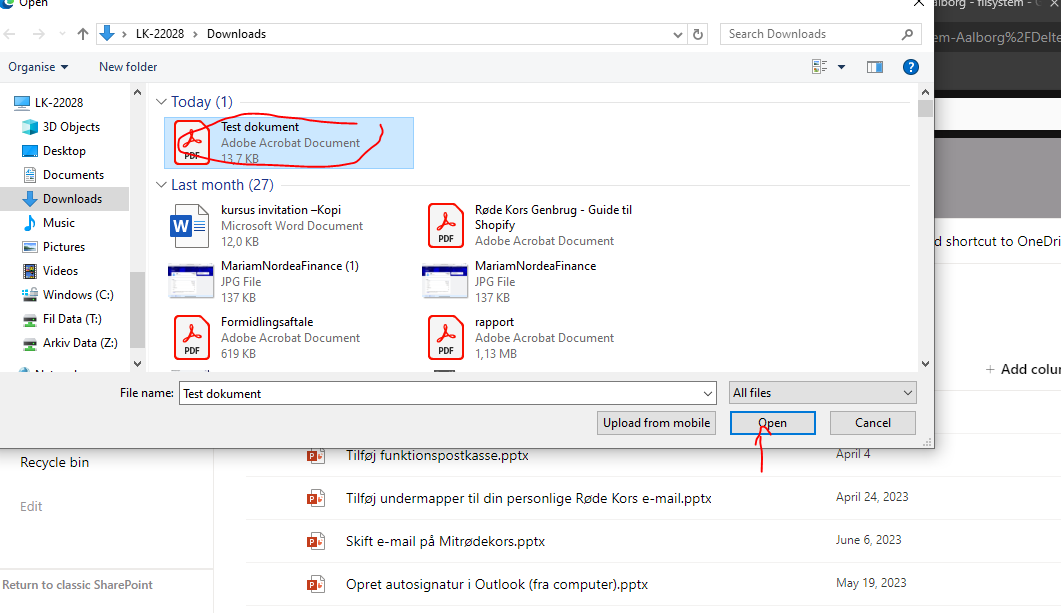
Task: Open the Organise menu
Action: [x=38, y=67]
